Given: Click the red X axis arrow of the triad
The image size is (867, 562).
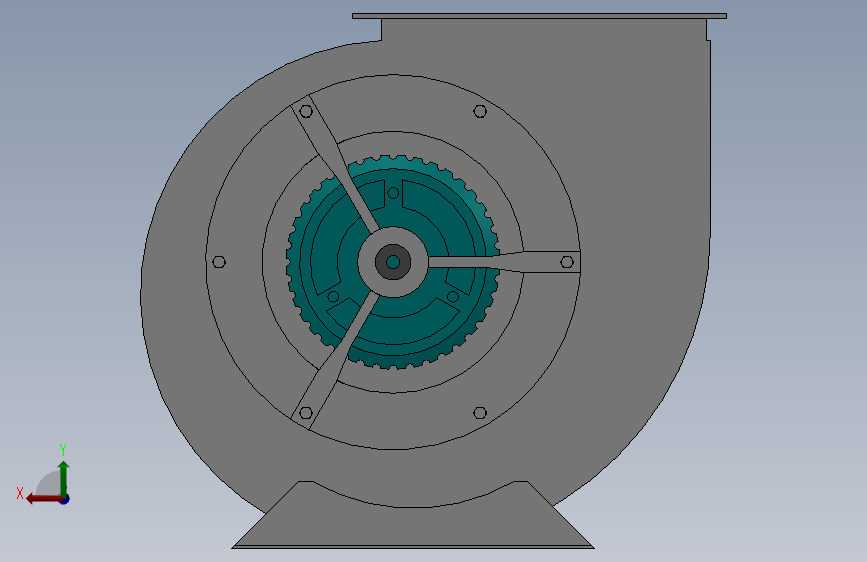Looking at the screenshot, I should click(x=44, y=499).
